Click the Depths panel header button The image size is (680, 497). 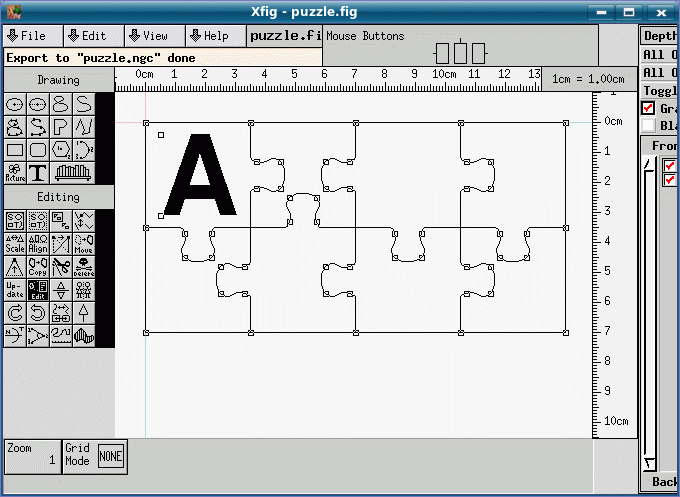[x=659, y=36]
